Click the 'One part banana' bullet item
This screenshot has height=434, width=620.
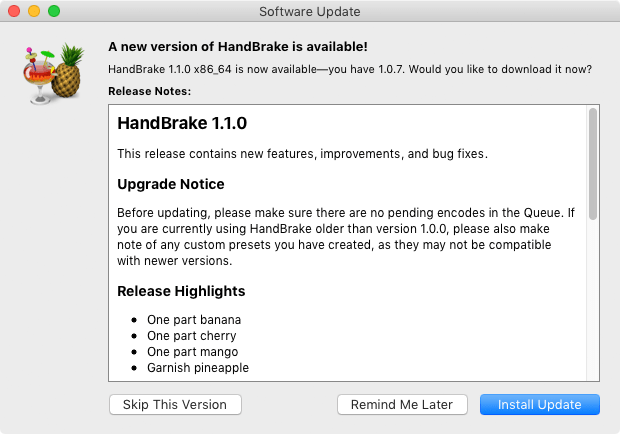[194, 320]
